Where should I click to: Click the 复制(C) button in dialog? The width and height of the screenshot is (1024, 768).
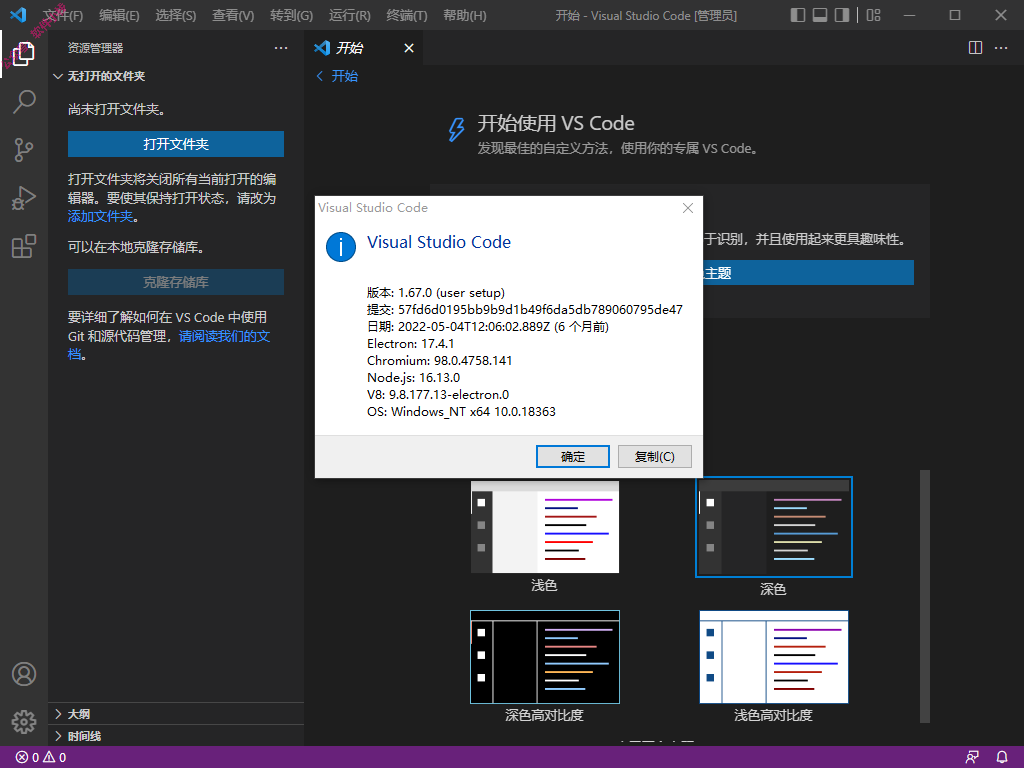(655, 456)
